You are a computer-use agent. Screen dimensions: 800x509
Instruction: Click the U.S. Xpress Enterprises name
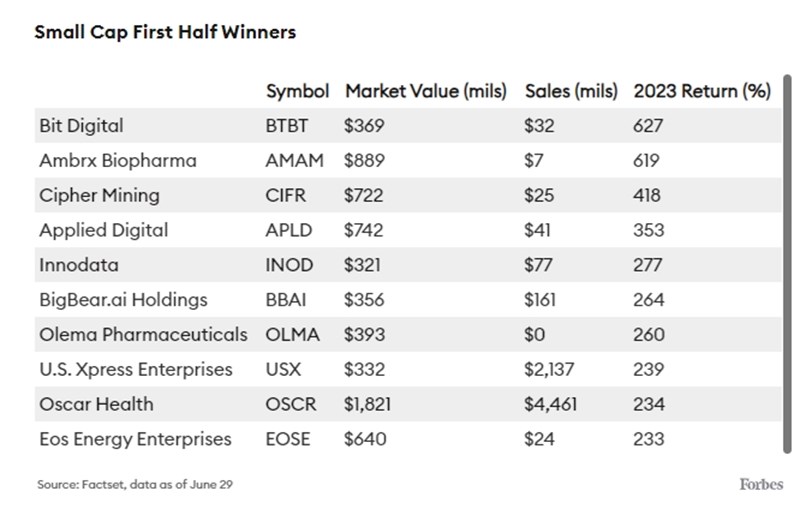coord(136,369)
